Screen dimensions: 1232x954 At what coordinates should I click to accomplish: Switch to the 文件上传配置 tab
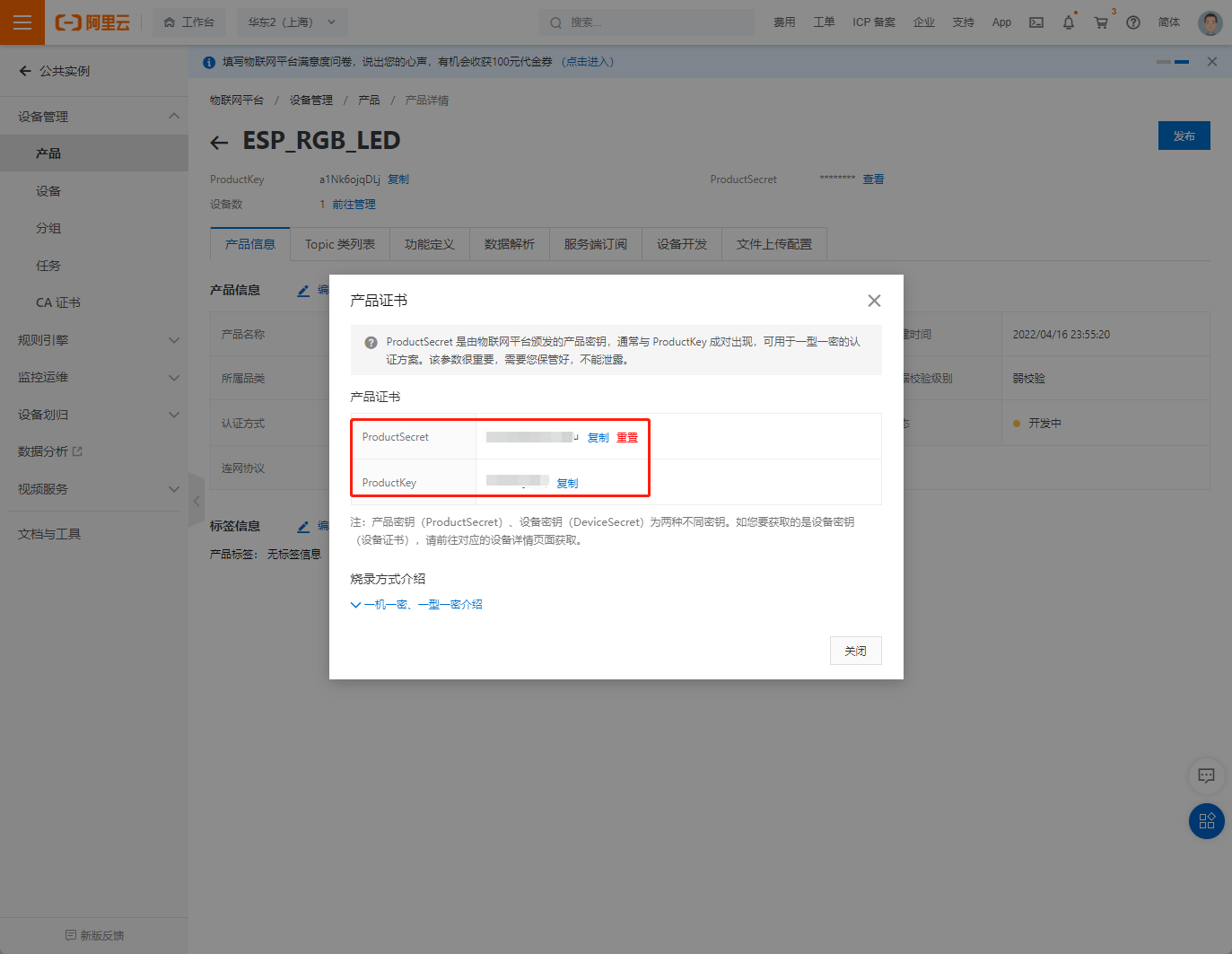pyautogui.click(x=774, y=244)
